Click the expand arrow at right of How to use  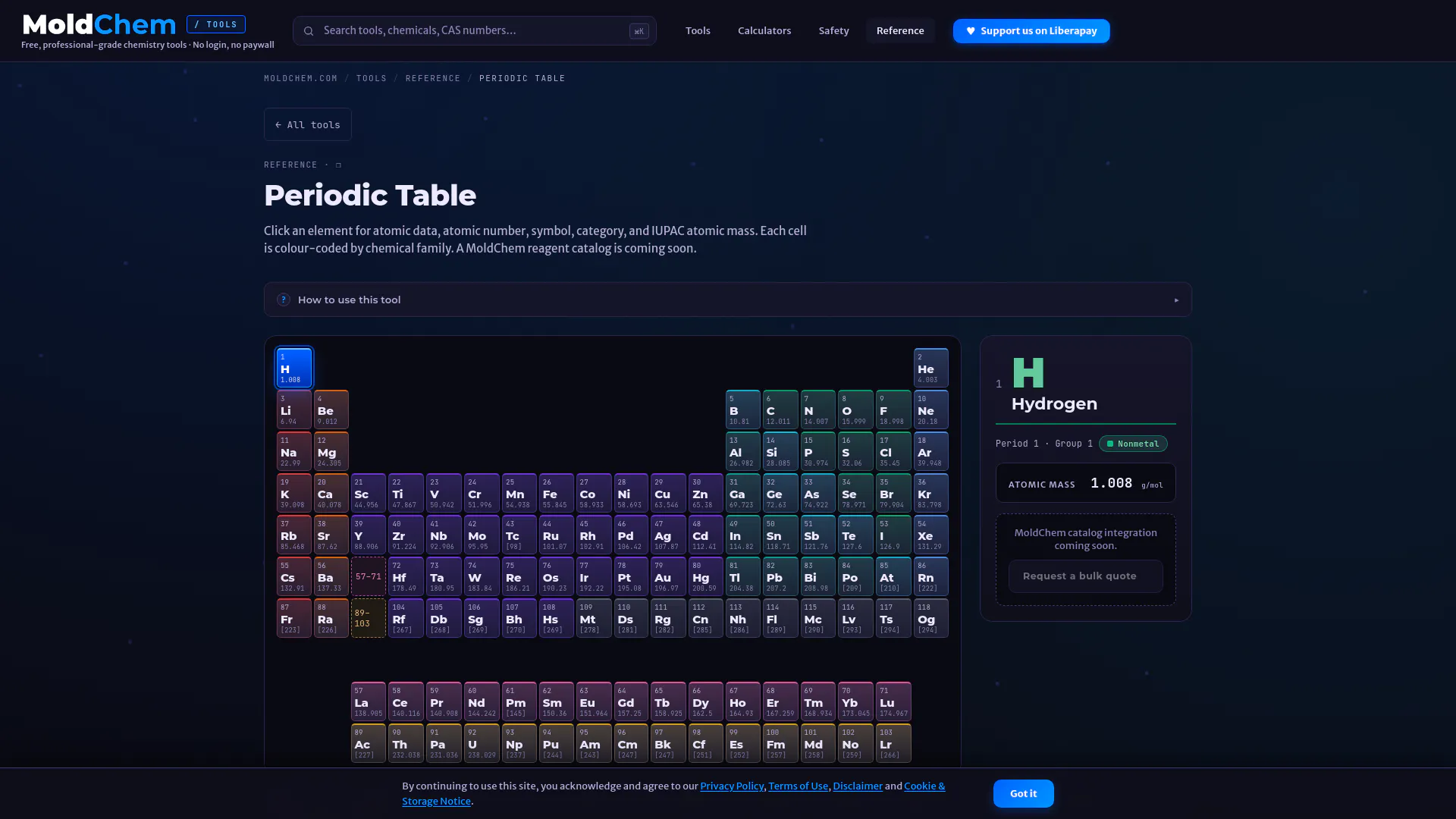point(1176,300)
